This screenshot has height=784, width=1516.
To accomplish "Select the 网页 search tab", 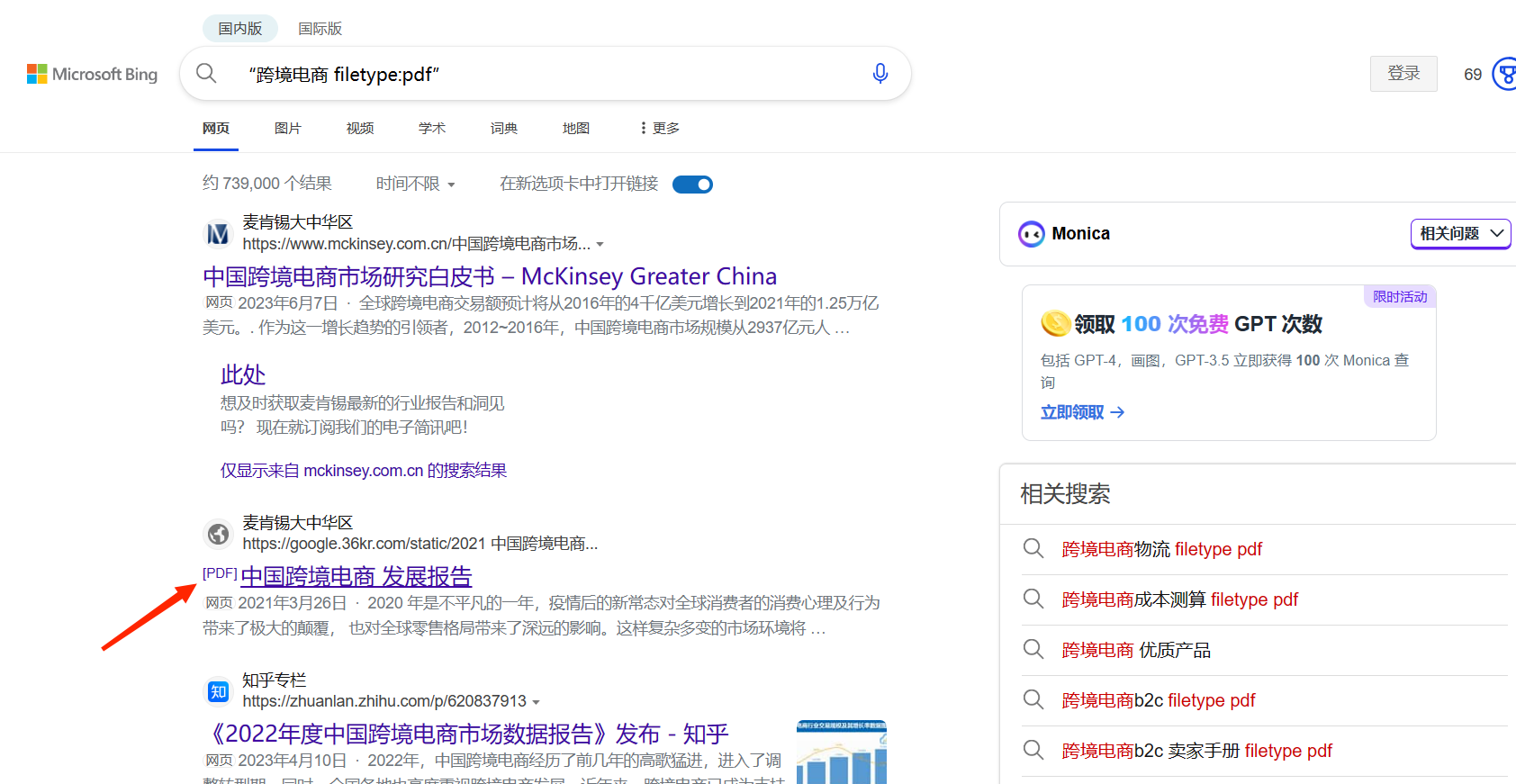I will tap(216, 129).
